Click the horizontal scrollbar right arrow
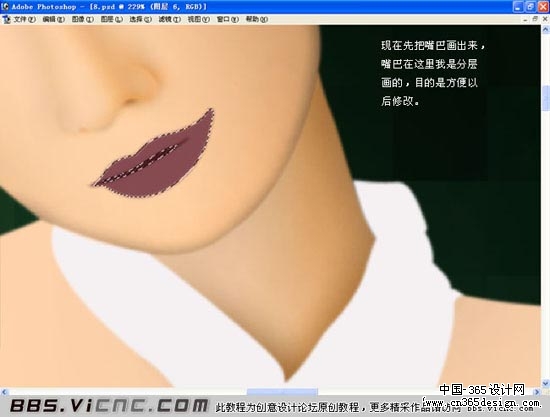 [x=537, y=392]
